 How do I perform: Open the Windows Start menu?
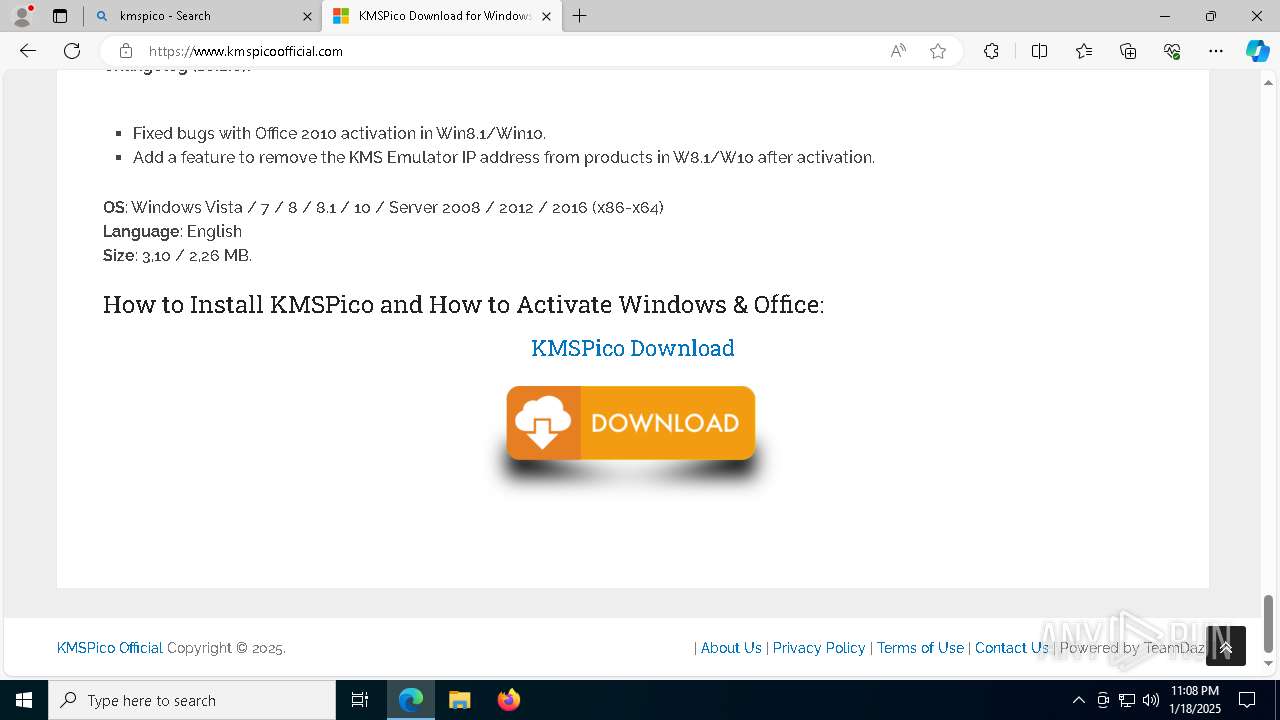(24, 700)
